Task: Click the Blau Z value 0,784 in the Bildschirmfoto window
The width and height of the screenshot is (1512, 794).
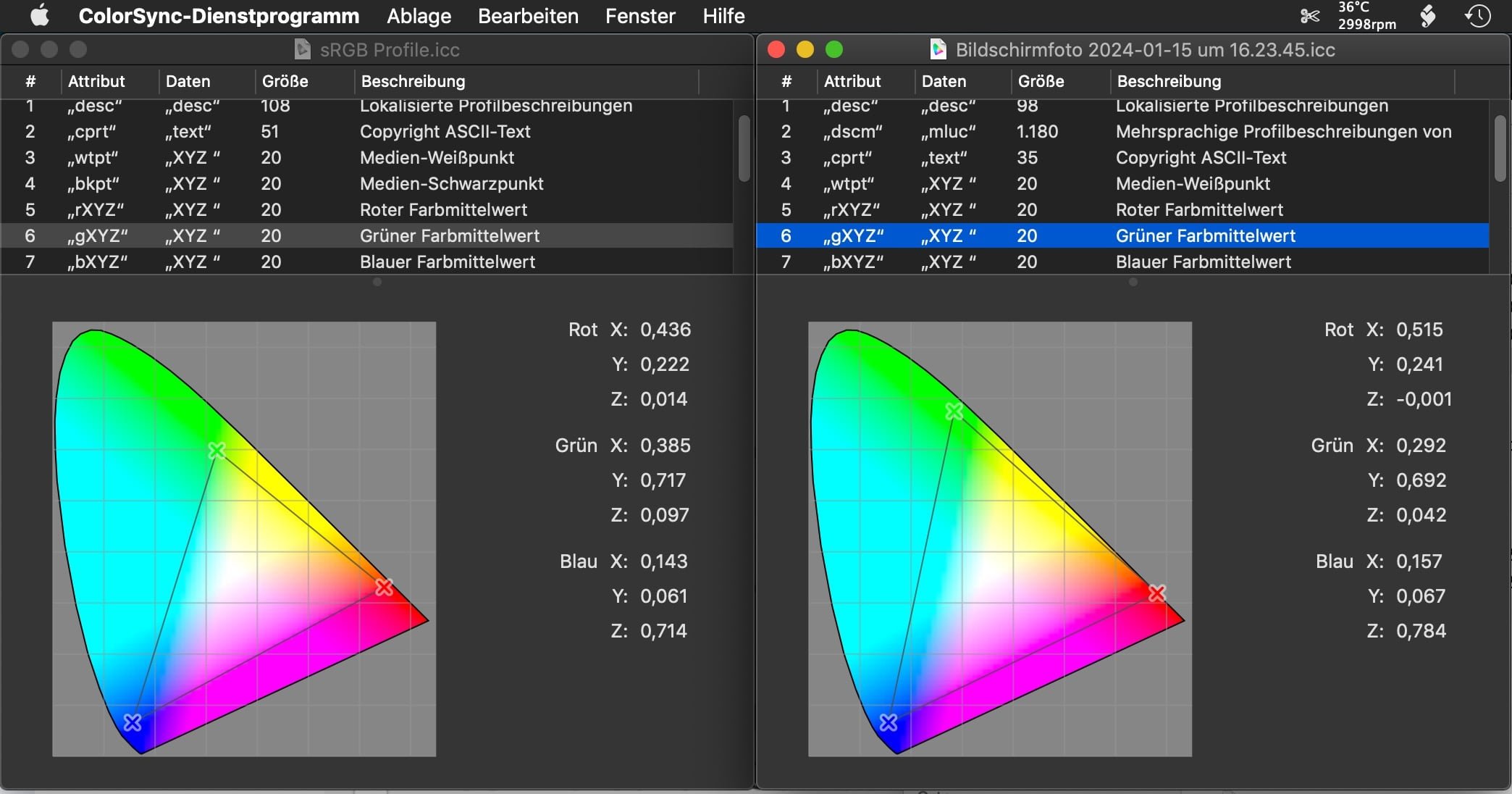Action: click(1421, 631)
